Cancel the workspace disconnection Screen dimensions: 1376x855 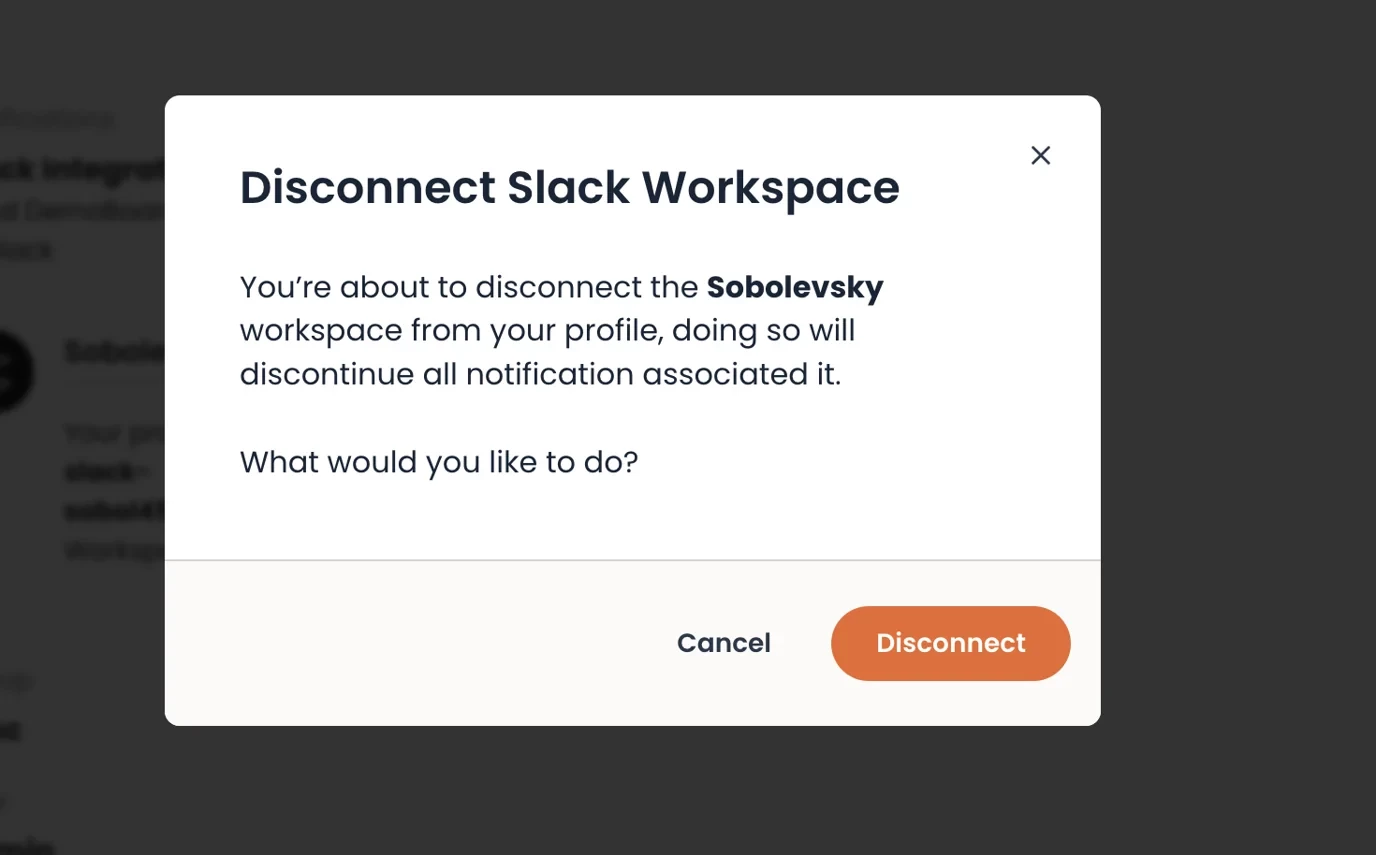coord(723,643)
